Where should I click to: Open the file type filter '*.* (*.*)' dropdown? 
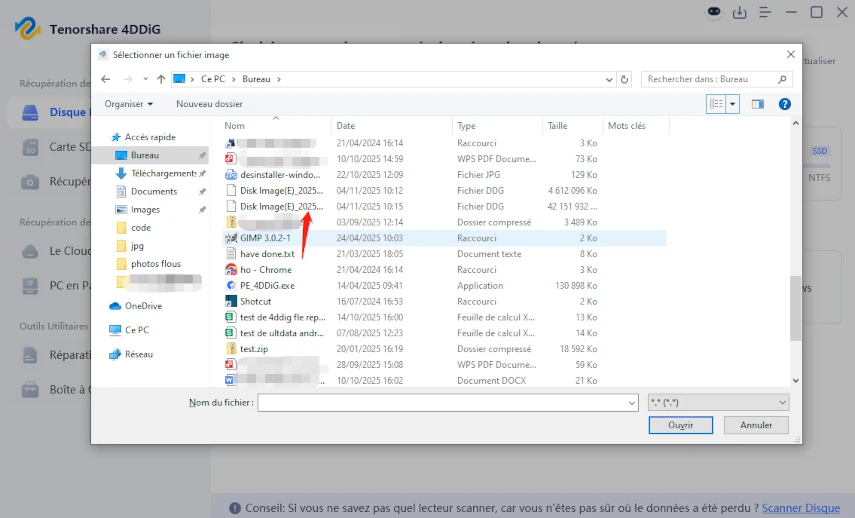[718, 402]
